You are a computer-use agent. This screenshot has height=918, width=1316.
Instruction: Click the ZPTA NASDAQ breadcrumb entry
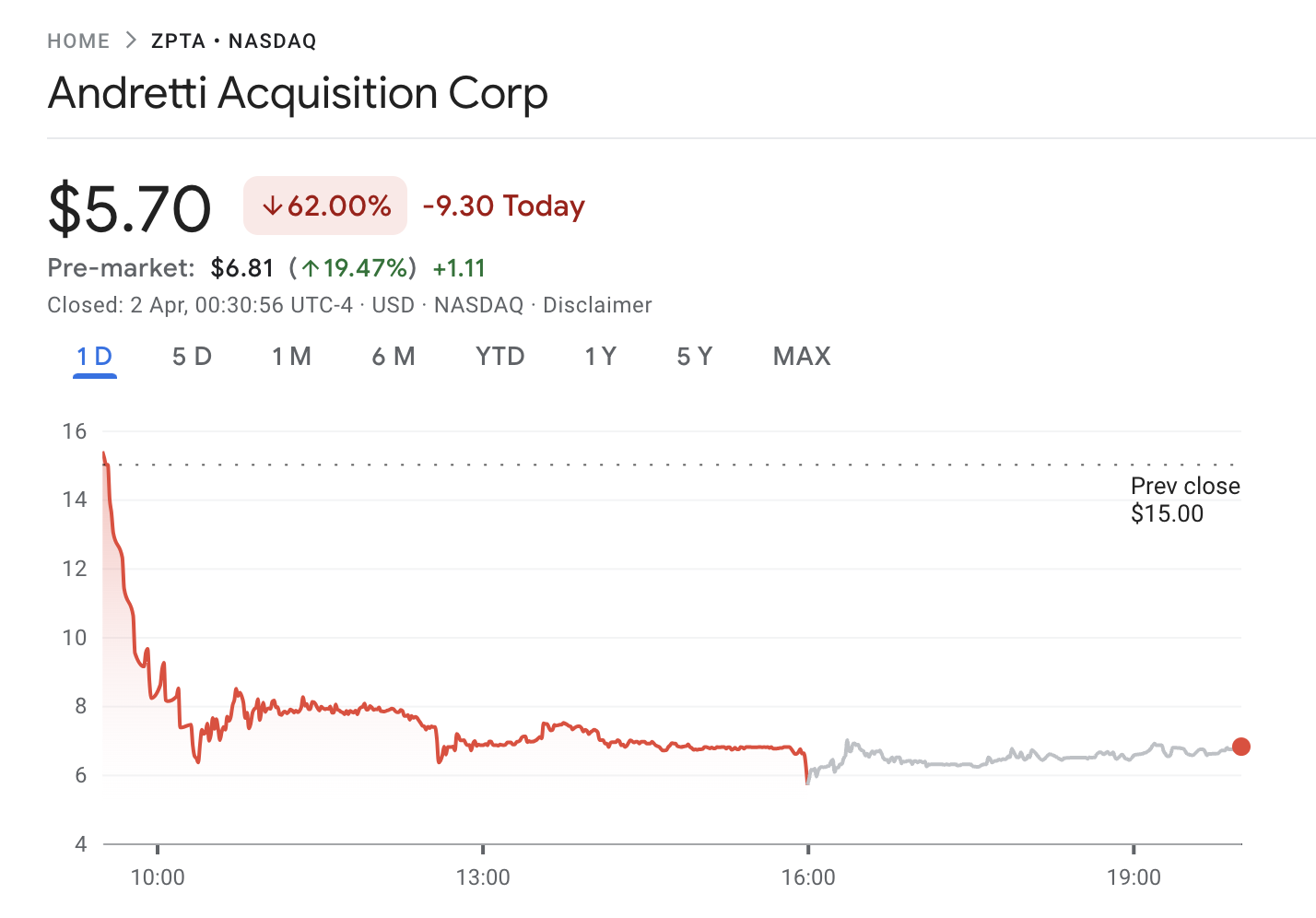tap(231, 41)
